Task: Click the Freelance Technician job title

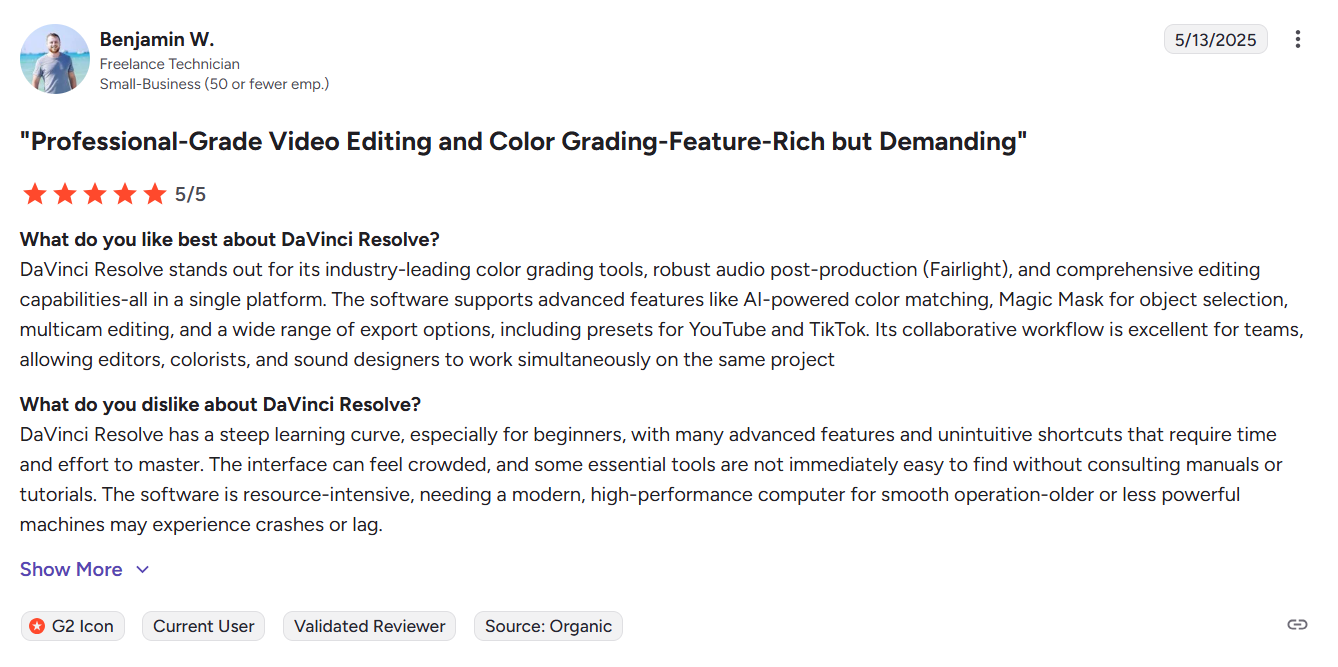Action: pos(170,64)
